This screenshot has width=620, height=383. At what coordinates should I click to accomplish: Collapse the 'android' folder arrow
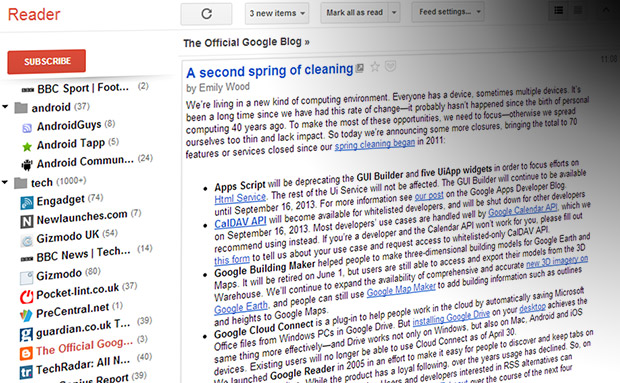[x=5, y=107]
